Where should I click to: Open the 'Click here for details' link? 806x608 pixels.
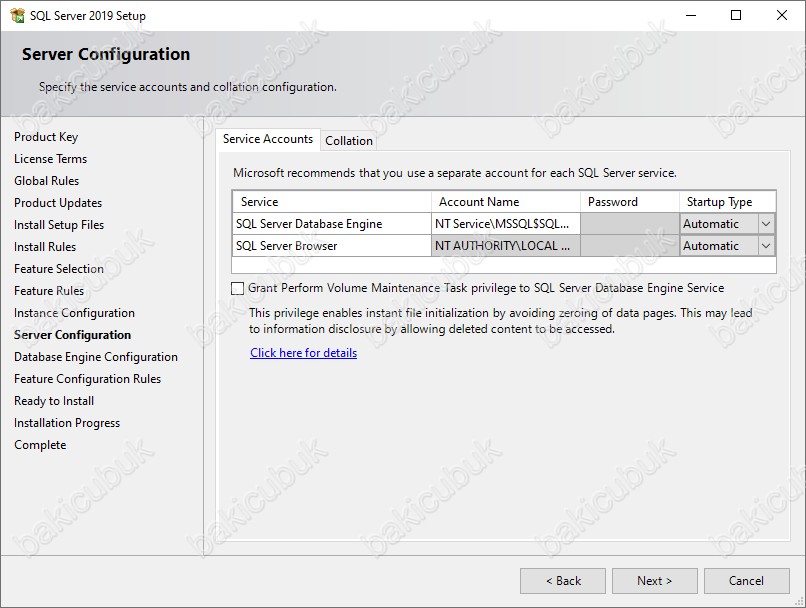coord(303,353)
